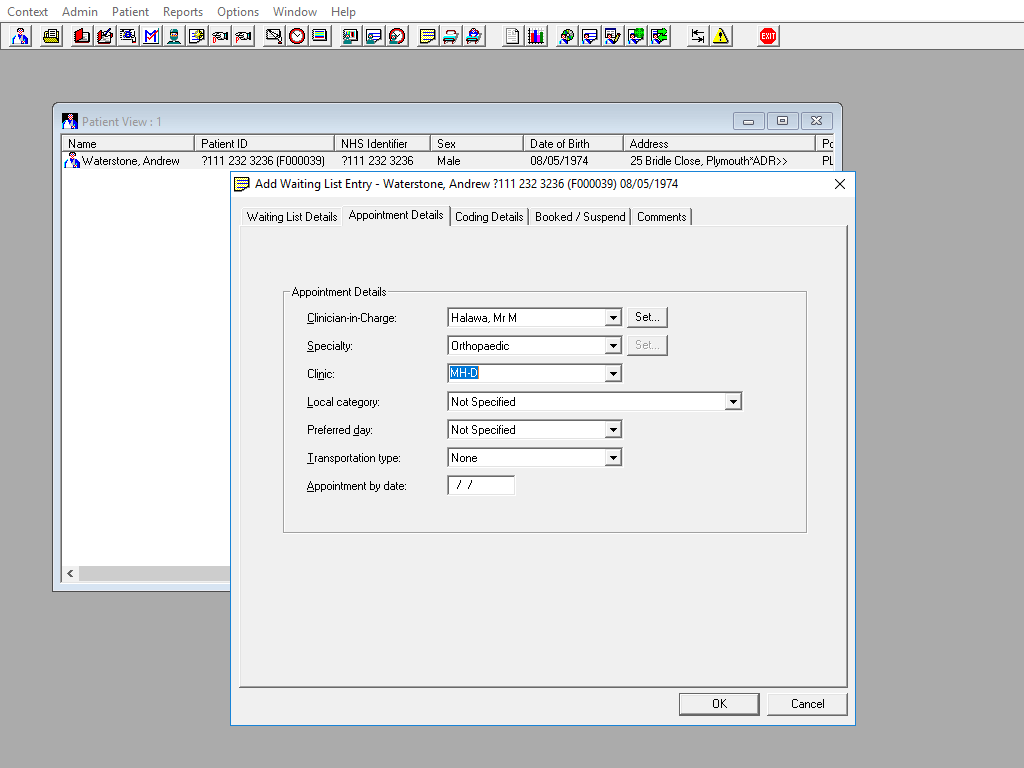Click the blank document page icon
This screenshot has height=768, width=1024.
pos(513,36)
